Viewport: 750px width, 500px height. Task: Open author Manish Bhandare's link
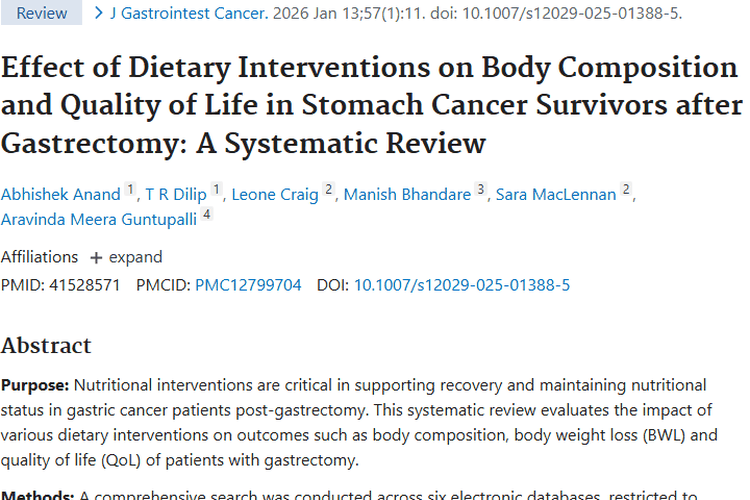click(407, 194)
